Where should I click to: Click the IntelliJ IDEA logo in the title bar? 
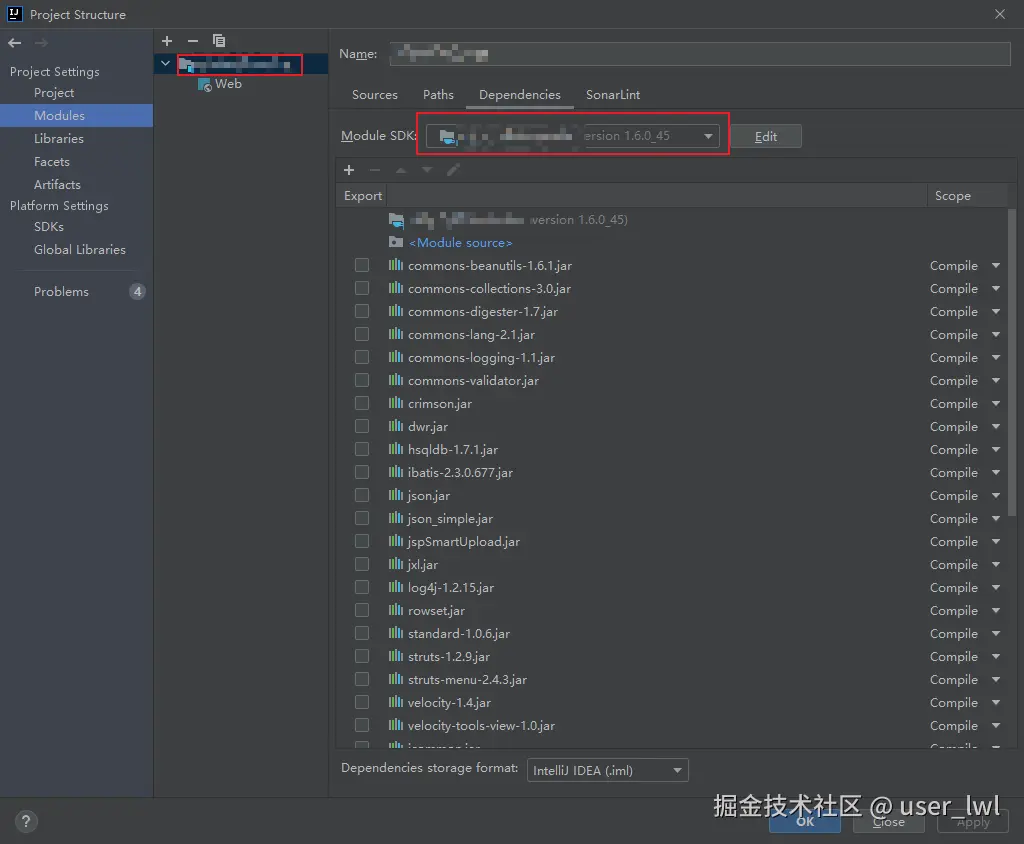click(14, 14)
